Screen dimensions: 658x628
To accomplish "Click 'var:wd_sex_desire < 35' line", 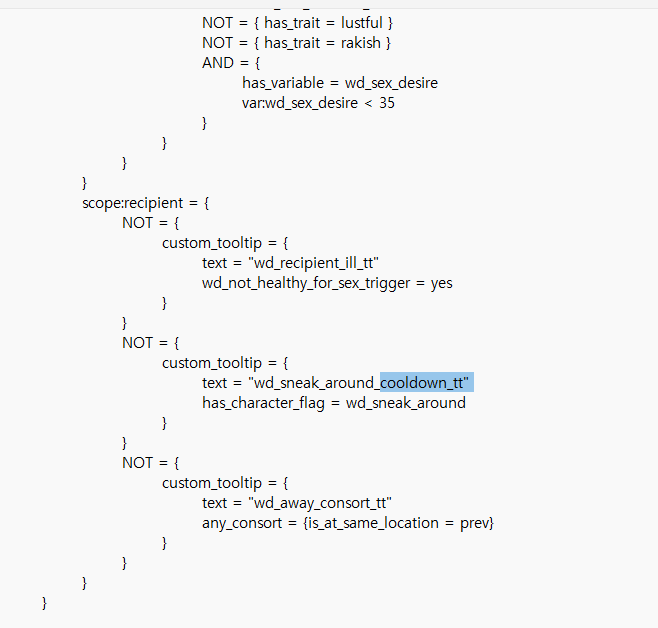I will [318, 103].
